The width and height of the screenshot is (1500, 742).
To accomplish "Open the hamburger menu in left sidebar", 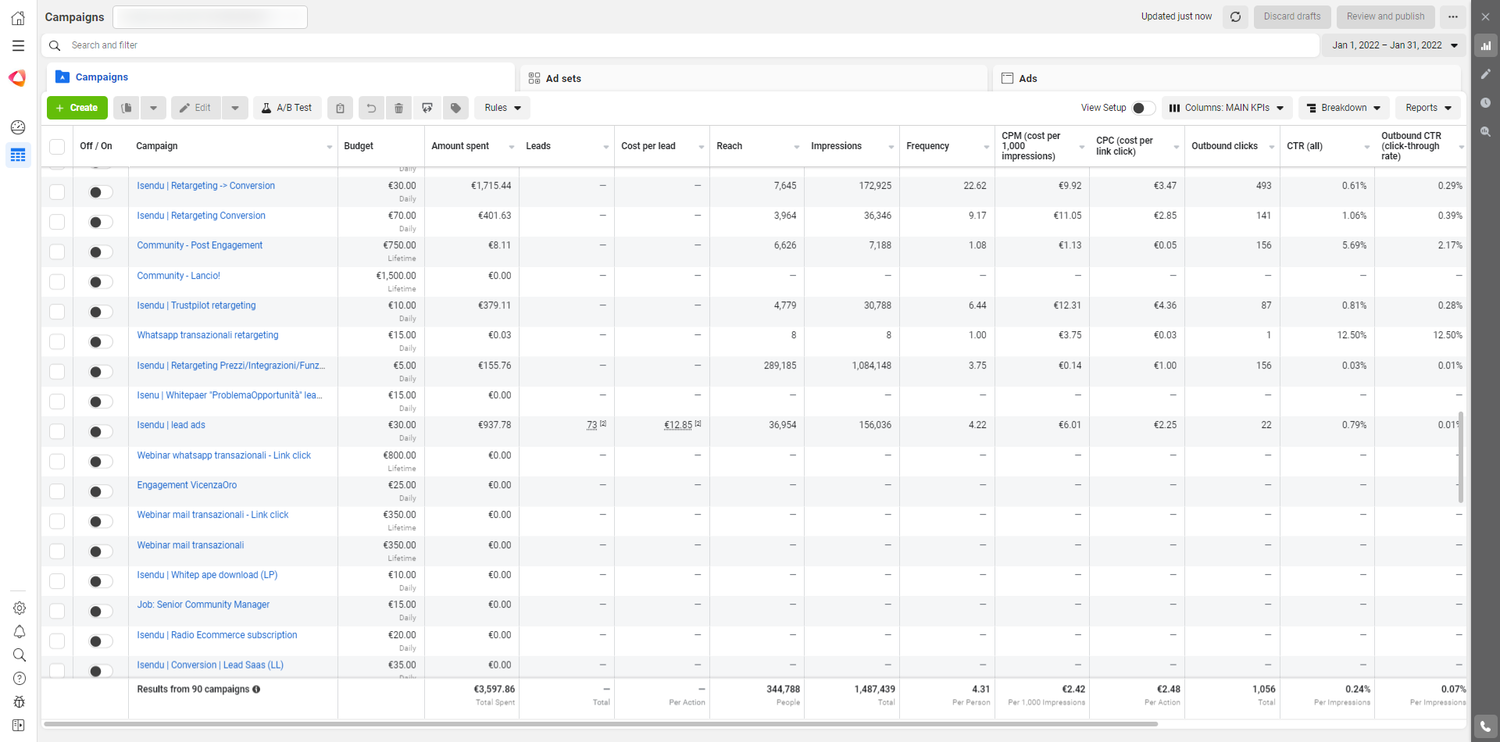I will click(18, 46).
